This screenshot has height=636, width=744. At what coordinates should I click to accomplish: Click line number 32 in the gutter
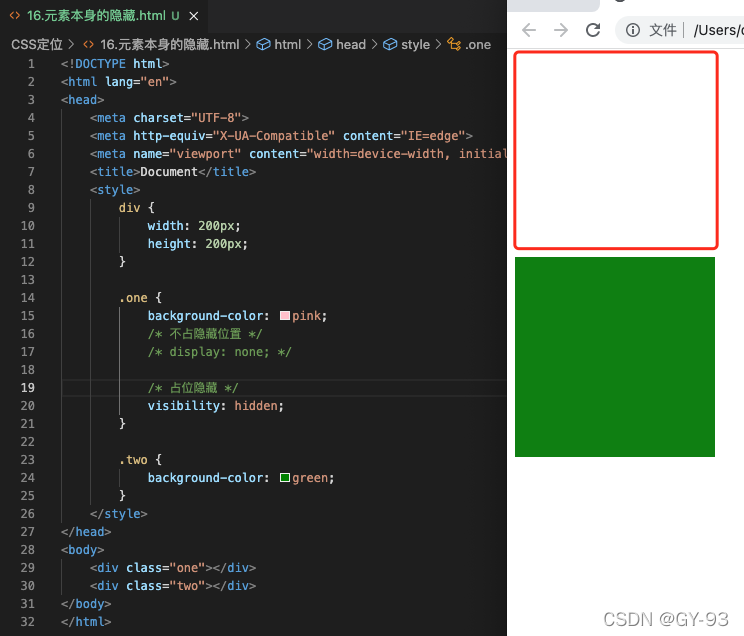(x=28, y=621)
